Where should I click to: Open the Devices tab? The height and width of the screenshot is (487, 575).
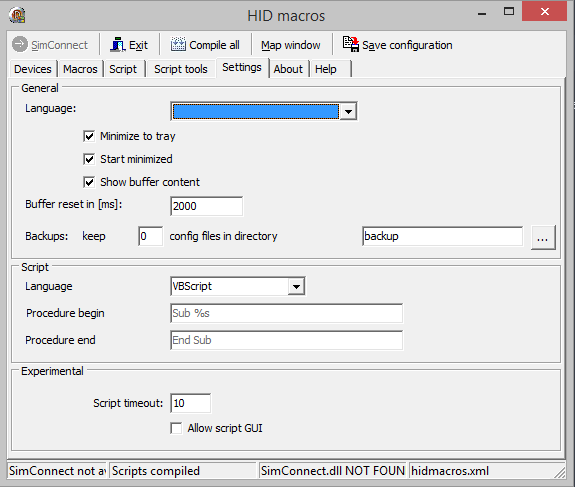click(33, 69)
